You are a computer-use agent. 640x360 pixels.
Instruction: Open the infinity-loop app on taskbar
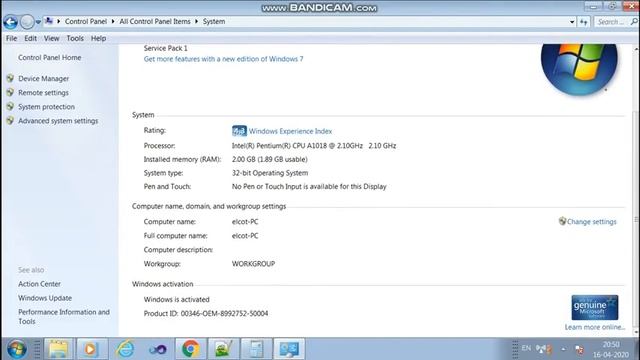click(x=158, y=349)
